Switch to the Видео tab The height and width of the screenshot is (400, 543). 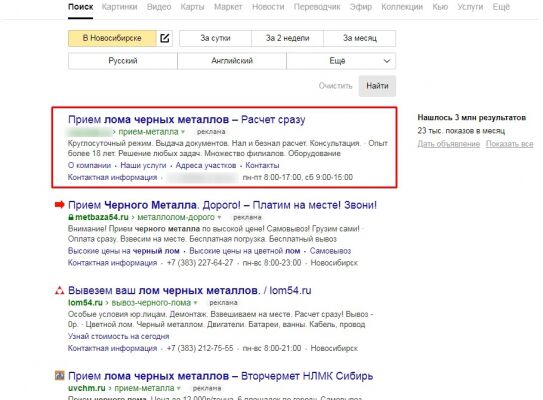[159, 7]
